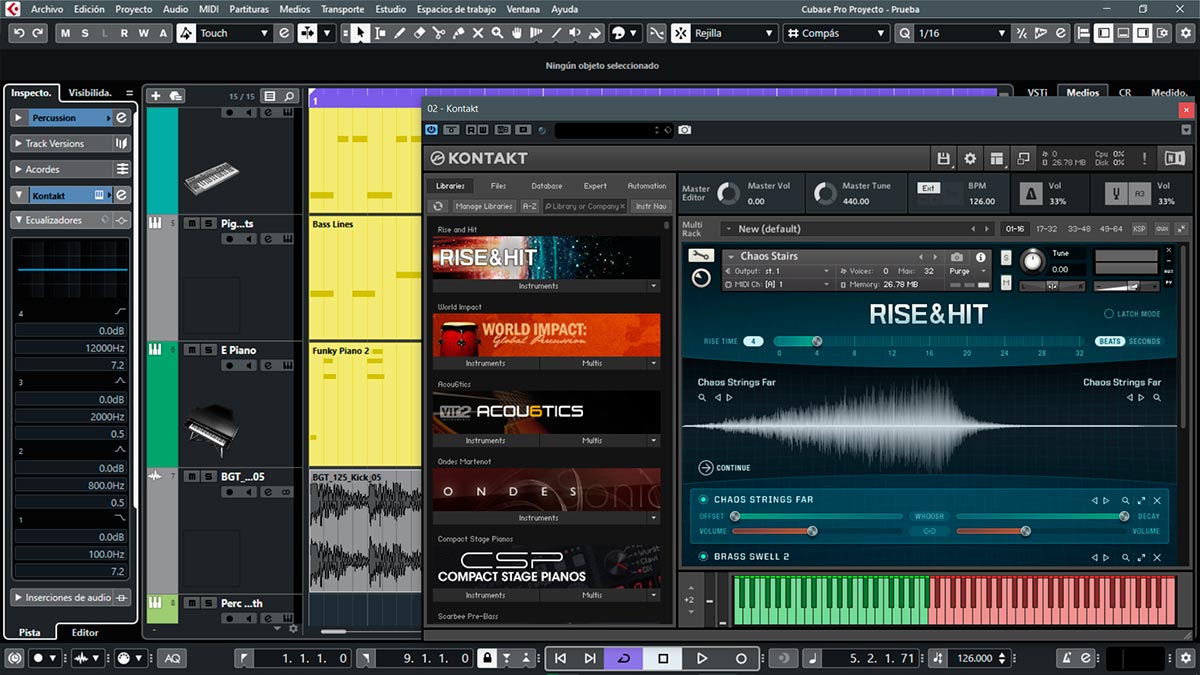The height and width of the screenshot is (675, 1200).
Task: Click the CONTINUE link in Rise & Hit
Action: point(725,467)
